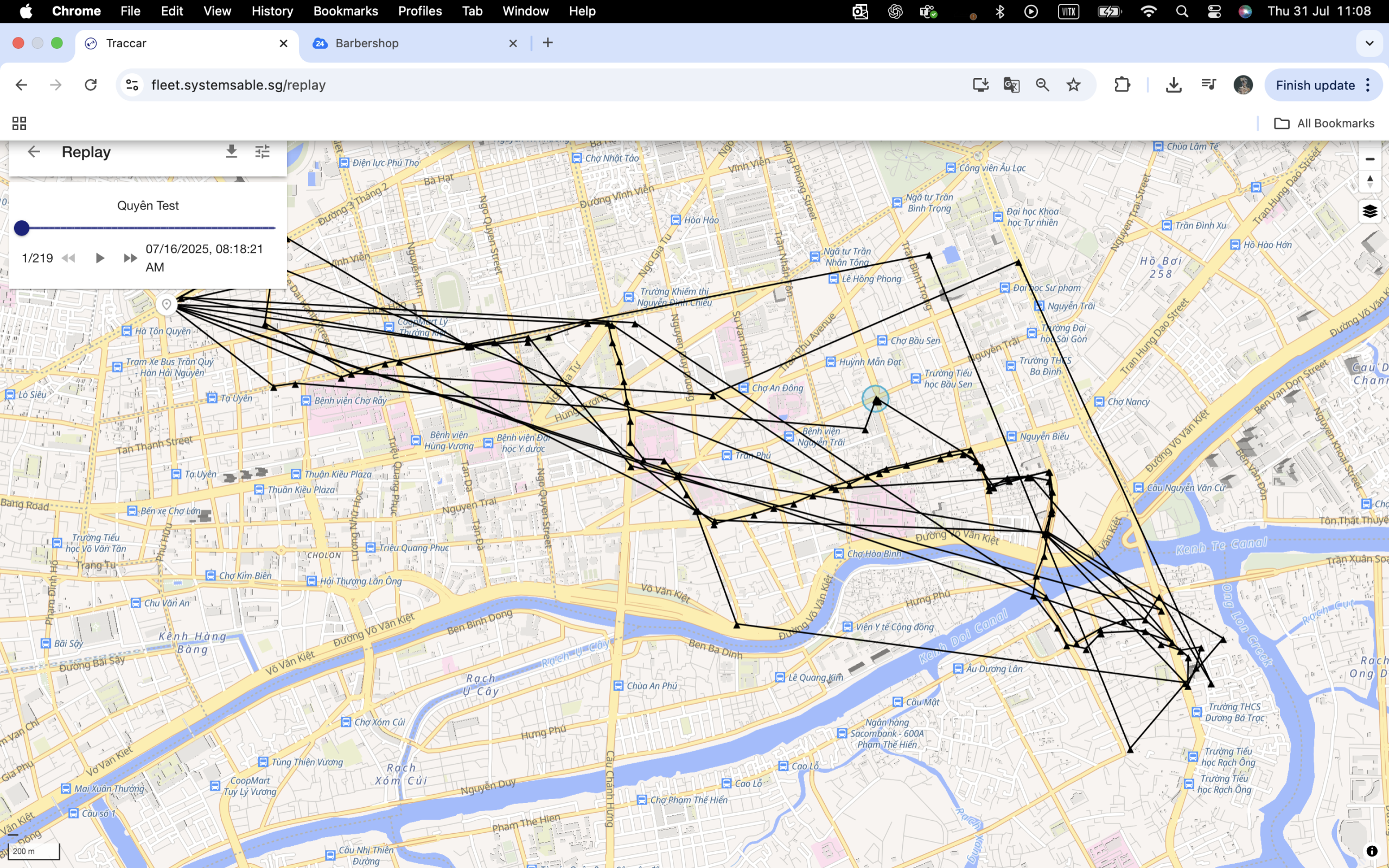The width and height of the screenshot is (1389, 868).
Task: Download the replay route file
Action: coord(231,151)
